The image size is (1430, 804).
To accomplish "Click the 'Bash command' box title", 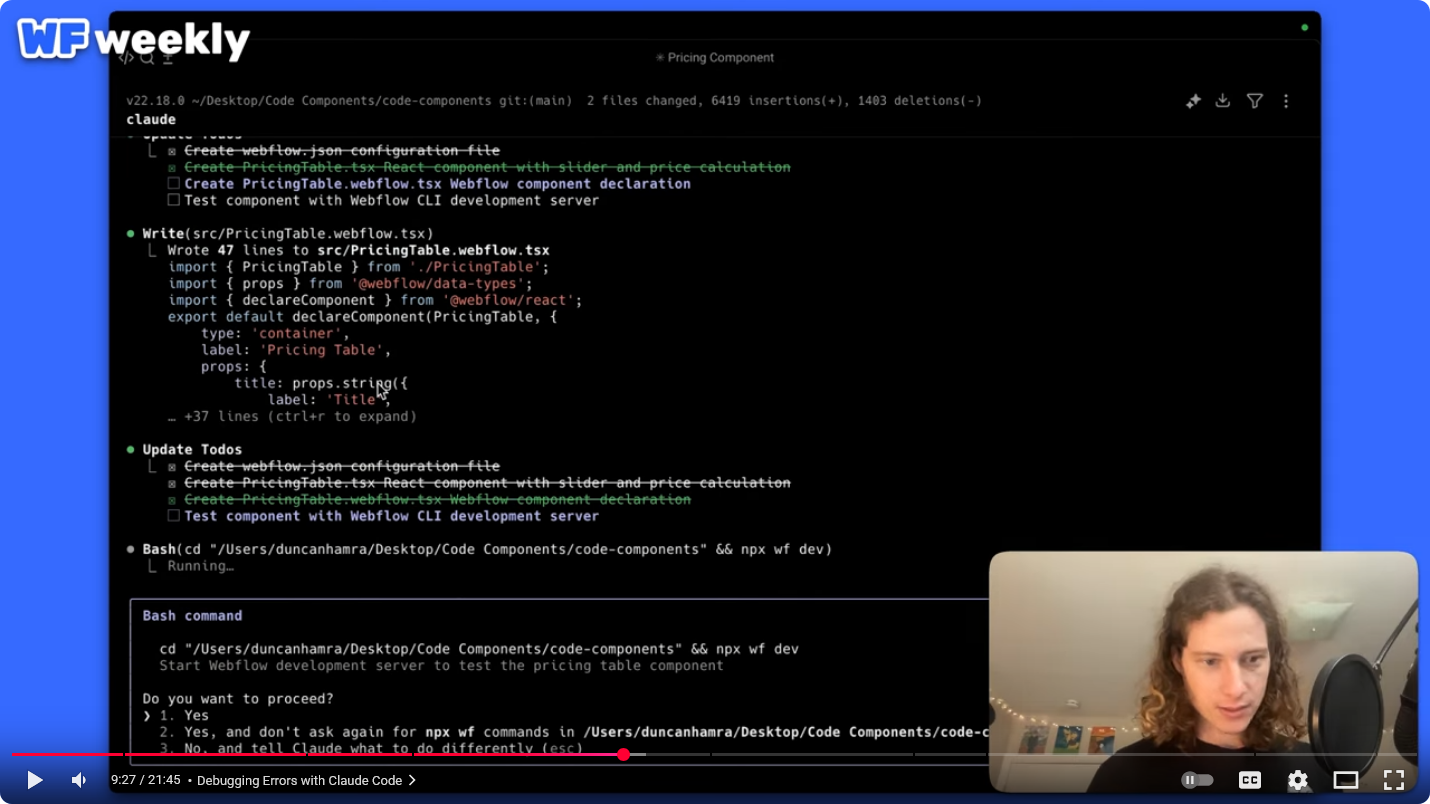I will 192,616.
